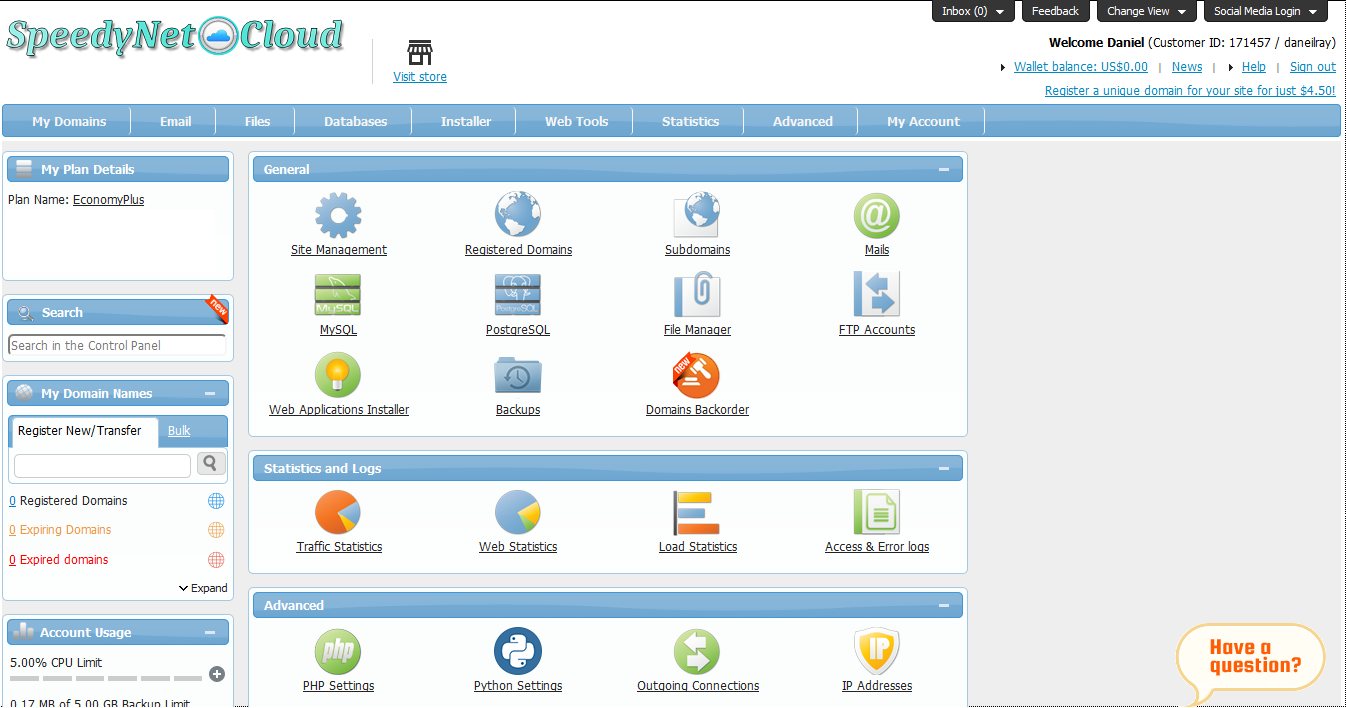Open the Social Media Login dropdown
The image size is (1346, 708).
(1265, 11)
